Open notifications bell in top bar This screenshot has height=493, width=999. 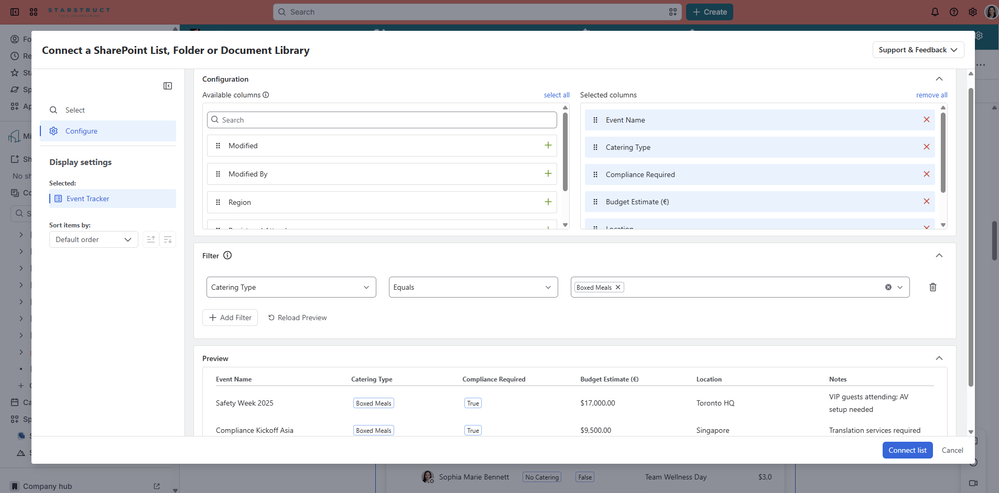coord(935,11)
